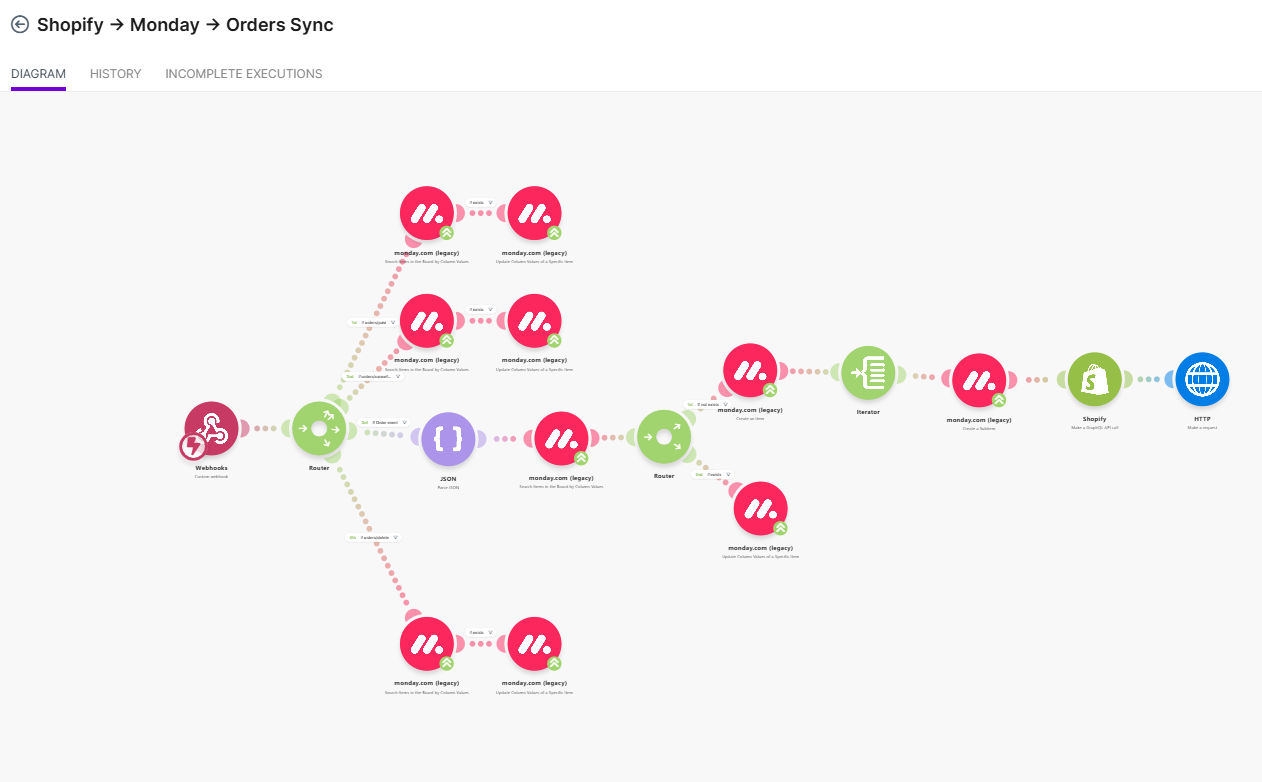
Task: Open the 1st 'If not exists' filter before Create an Item
Action: point(707,405)
